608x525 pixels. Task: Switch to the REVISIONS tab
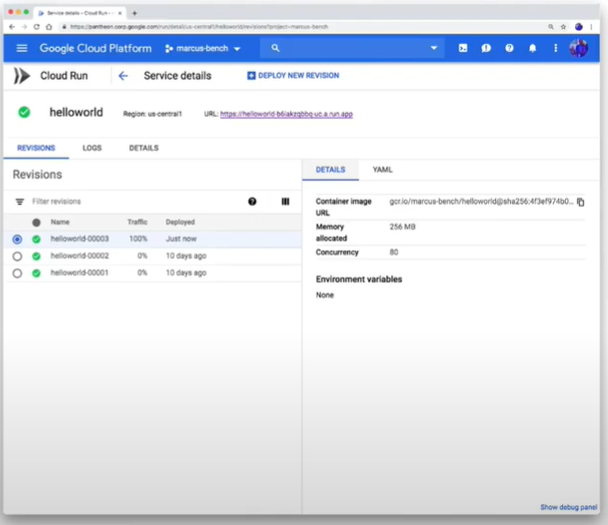click(36, 148)
